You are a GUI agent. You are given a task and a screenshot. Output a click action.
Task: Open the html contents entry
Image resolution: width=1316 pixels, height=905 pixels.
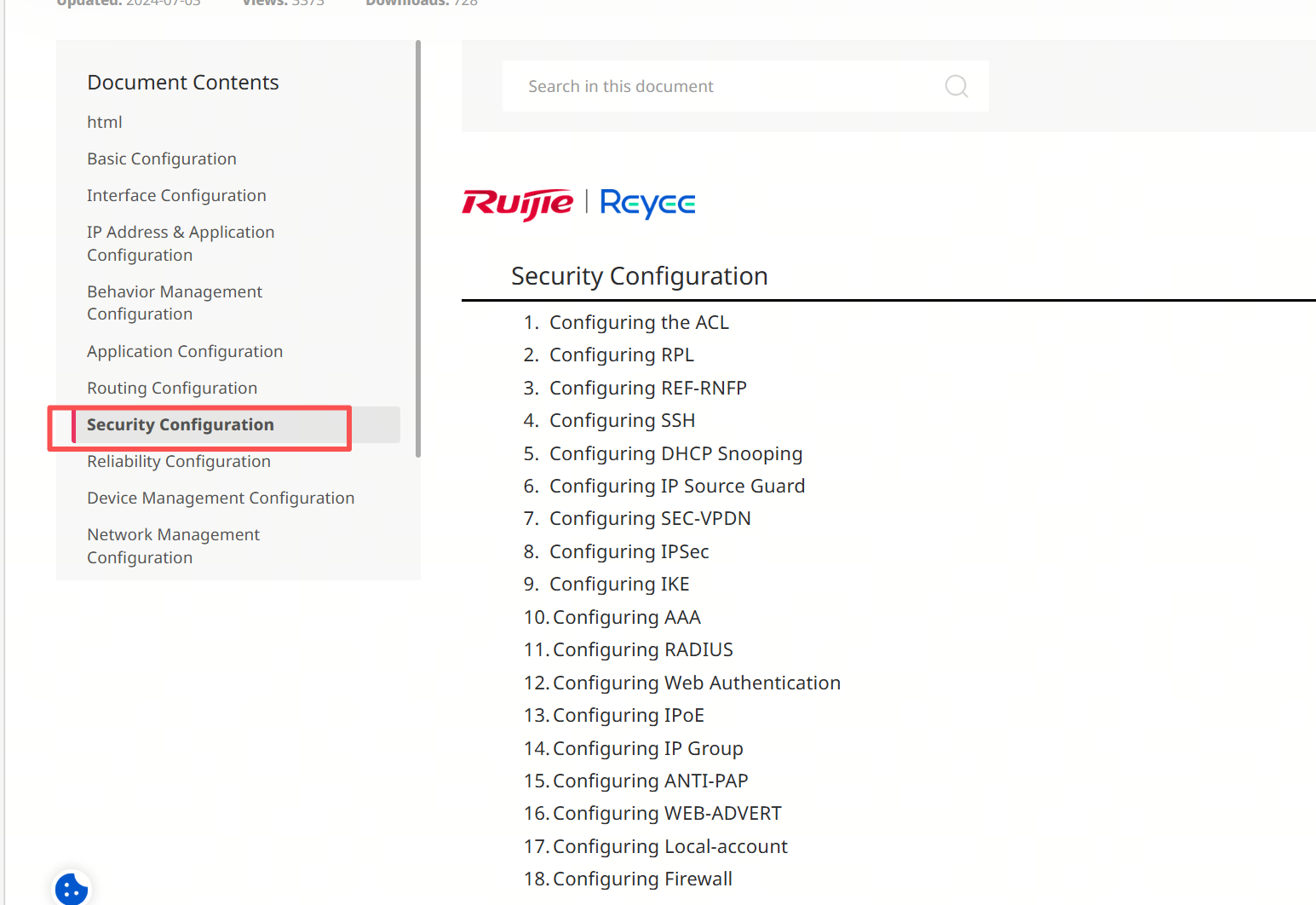coord(105,123)
